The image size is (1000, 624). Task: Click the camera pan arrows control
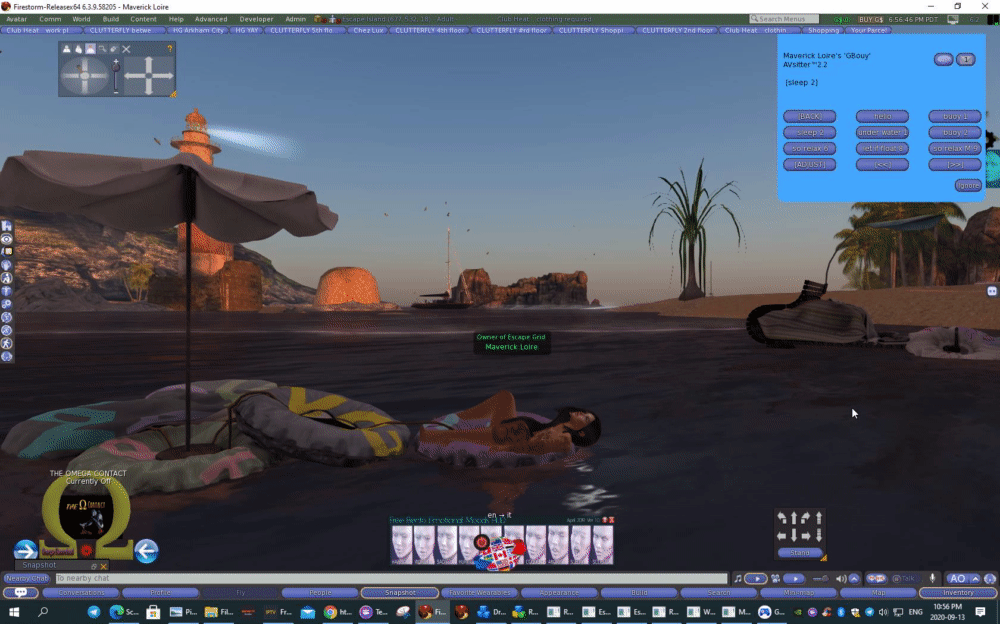(x=149, y=76)
